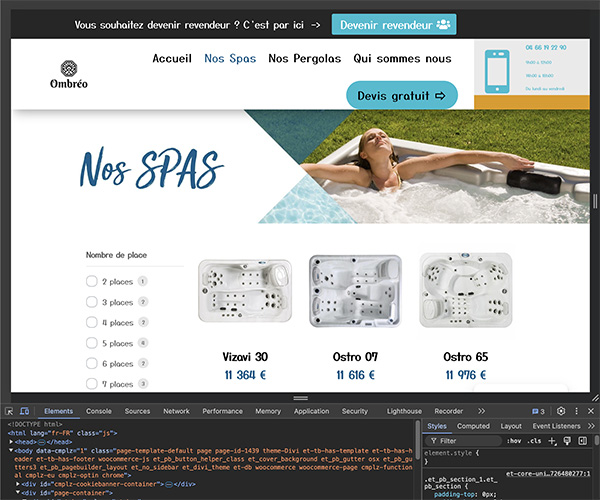
Task: Open the Lighthouse tab
Action: coord(404,411)
